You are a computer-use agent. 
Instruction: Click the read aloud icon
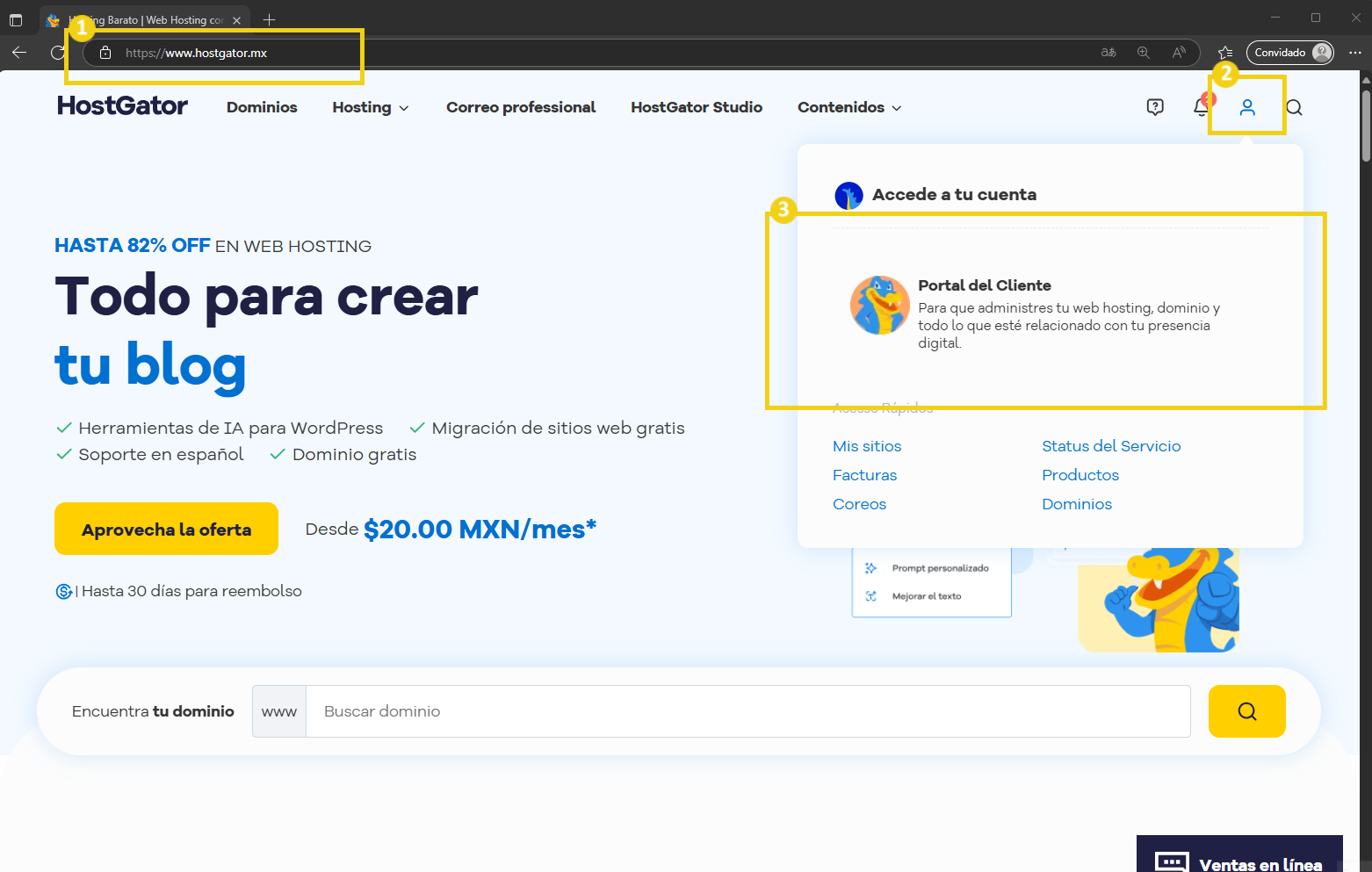[x=1179, y=53]
